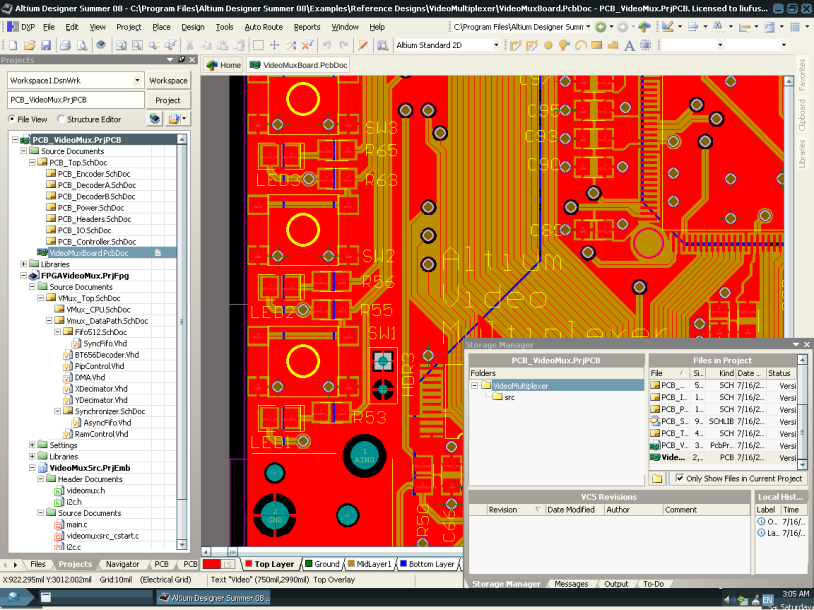Open Print Preview from the toolbar
The height and width of the screenshot is (610, 814).
[x=82, y=46]
